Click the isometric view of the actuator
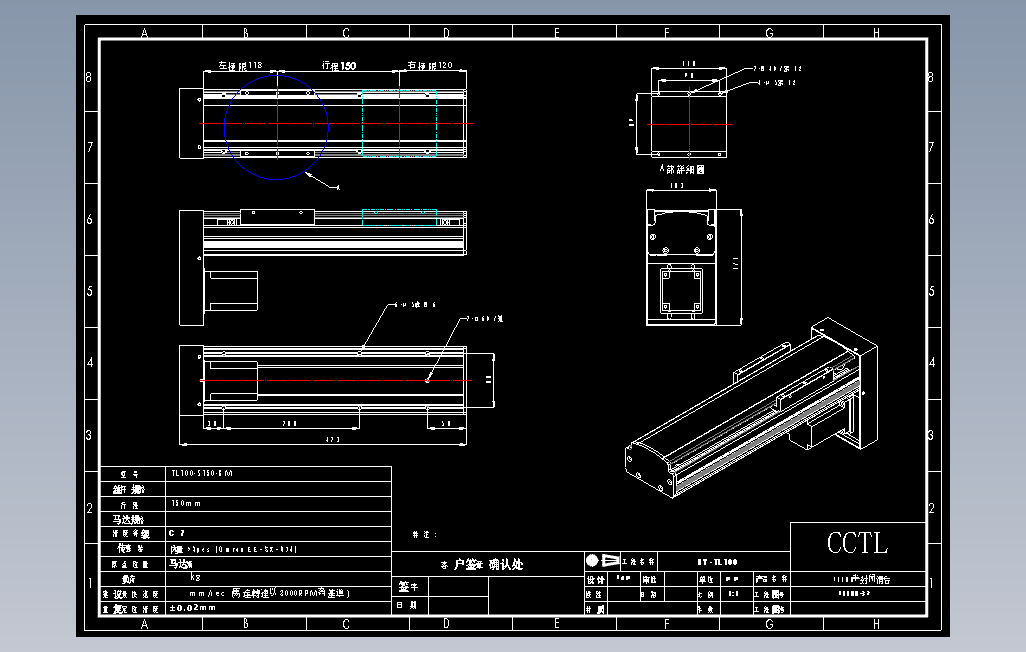1026x652 pixels. tap(751, 408)
